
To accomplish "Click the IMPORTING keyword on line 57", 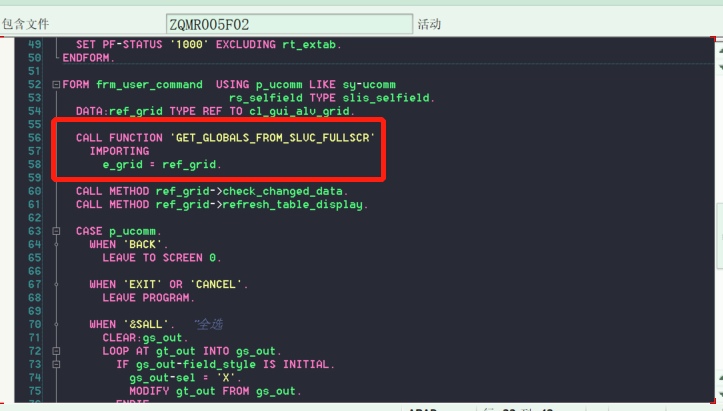I will click(x=119, y=151).
